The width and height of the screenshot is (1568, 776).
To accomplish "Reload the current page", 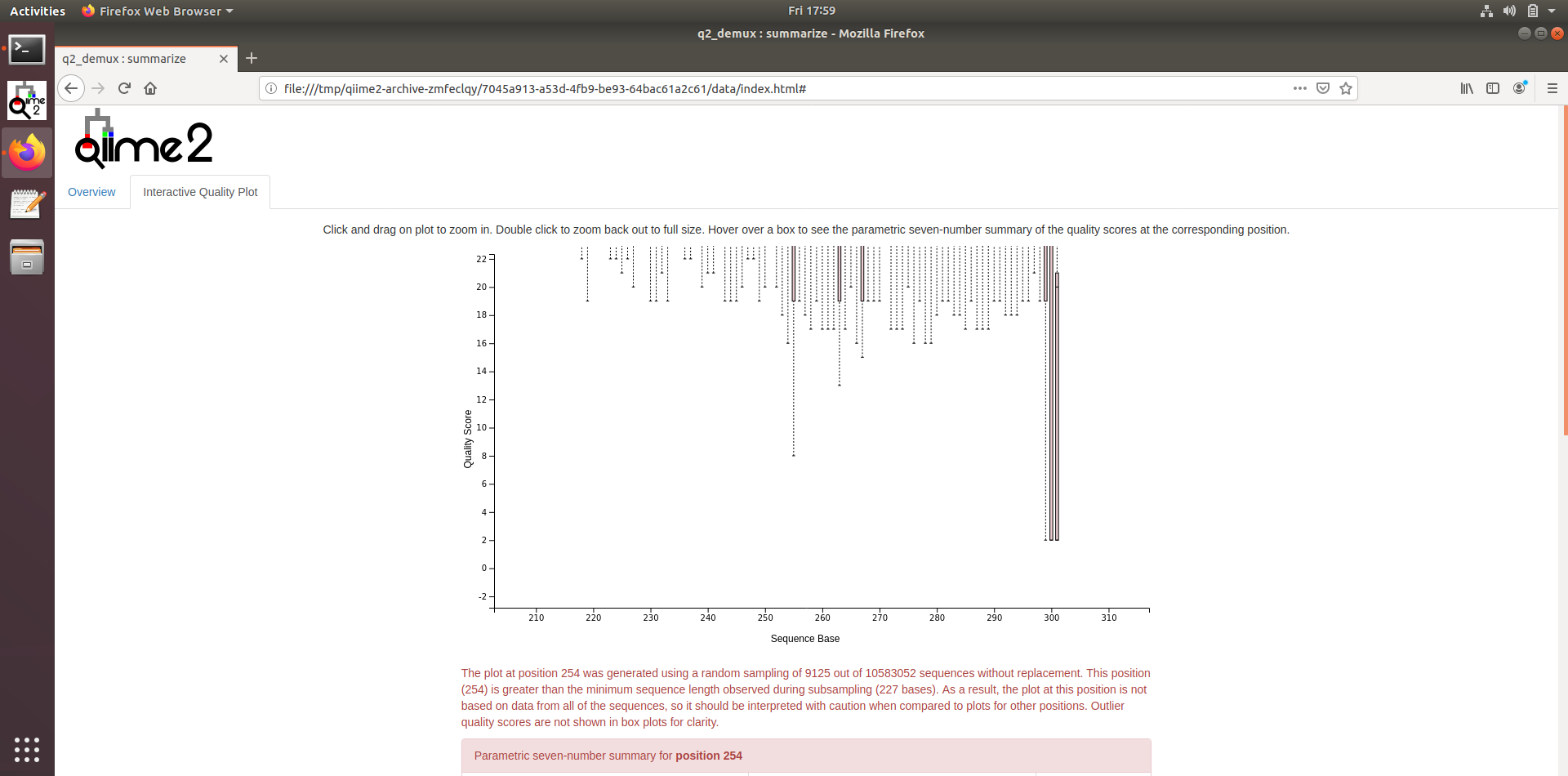I will pyautogui.click(x=124, y=88).
